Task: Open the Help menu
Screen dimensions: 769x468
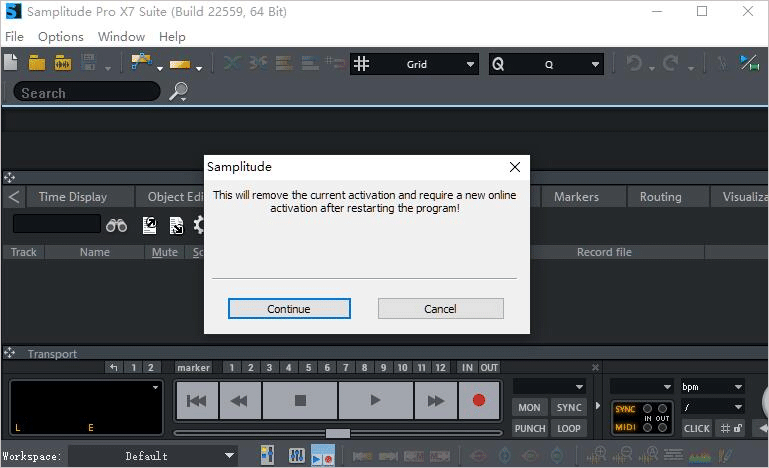Action: tap(172, 37)
